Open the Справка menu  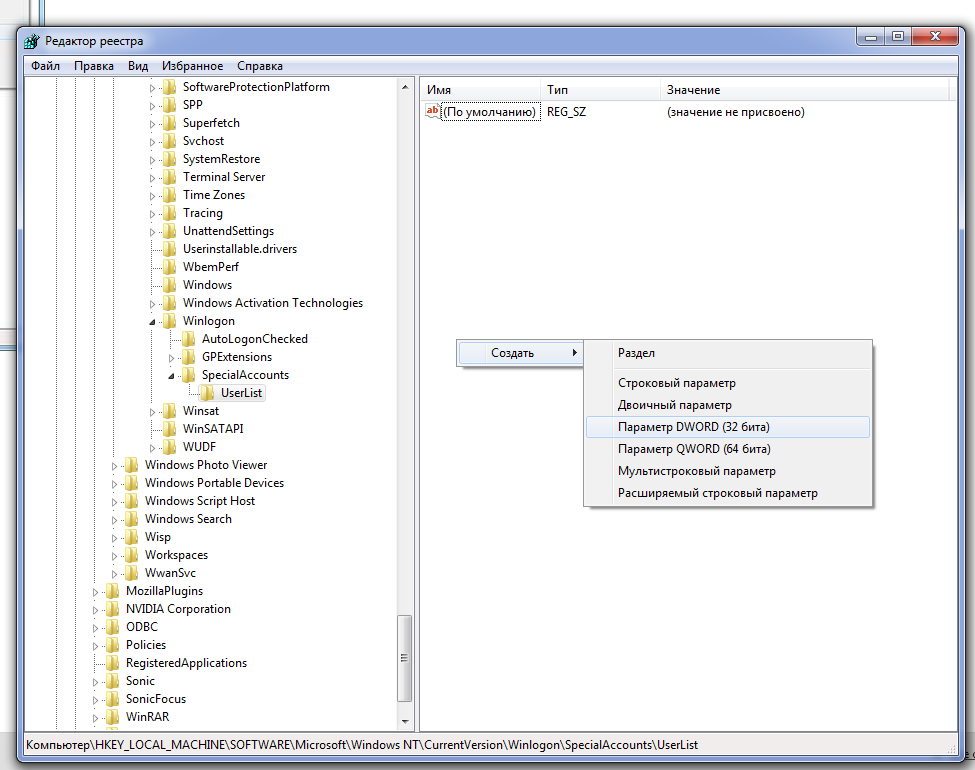point(260,66)
